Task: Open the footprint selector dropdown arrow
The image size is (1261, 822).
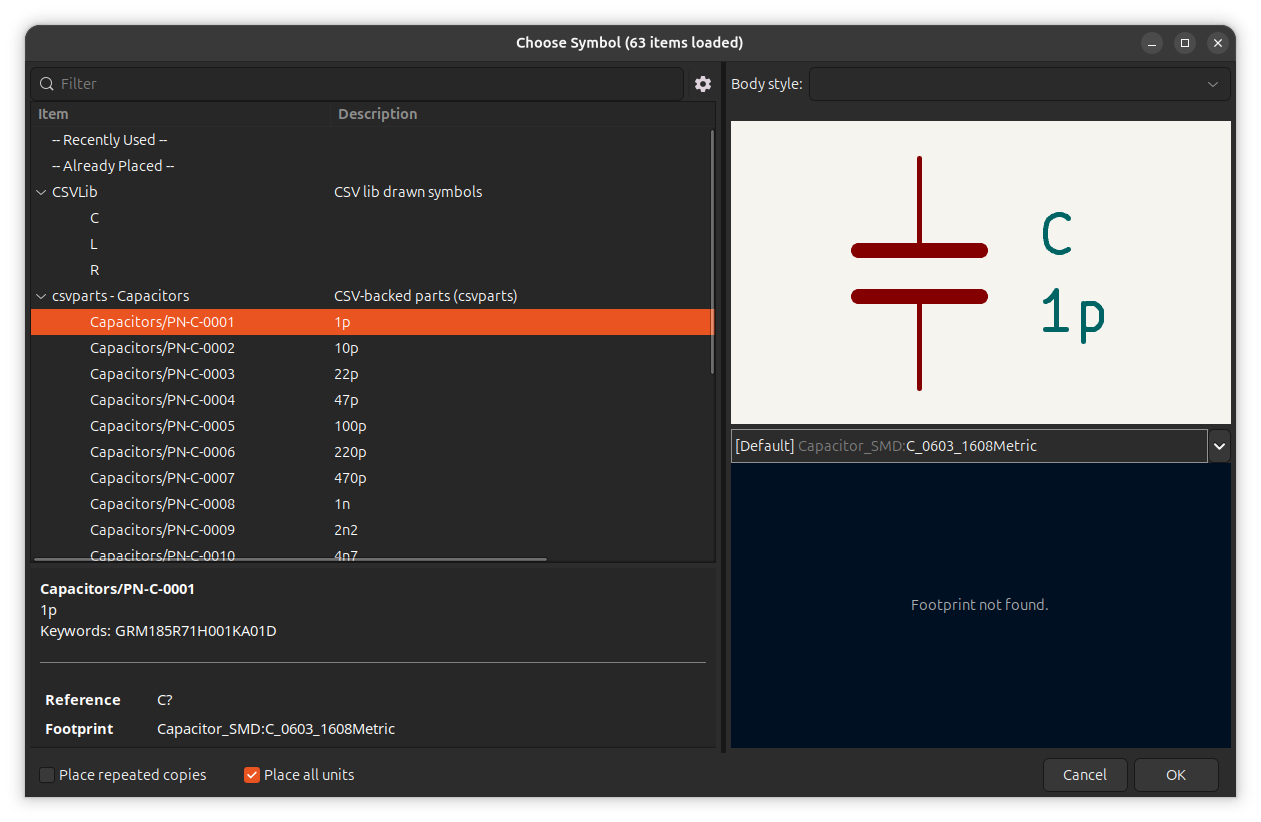Action: click(1219, 446)
